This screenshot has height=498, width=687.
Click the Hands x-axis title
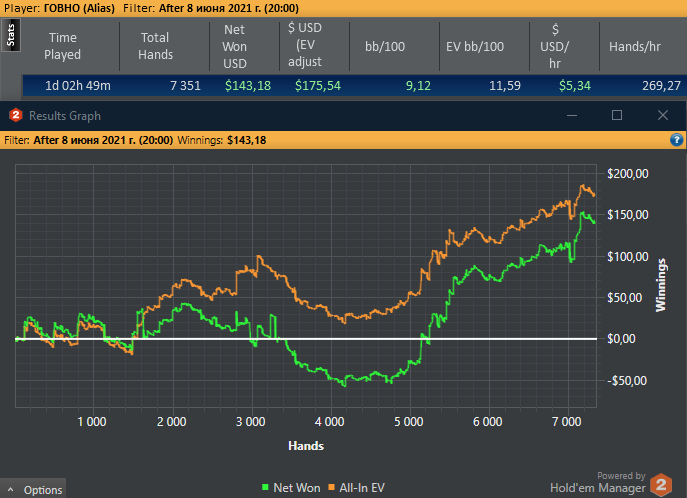click(x=306, y=446)
